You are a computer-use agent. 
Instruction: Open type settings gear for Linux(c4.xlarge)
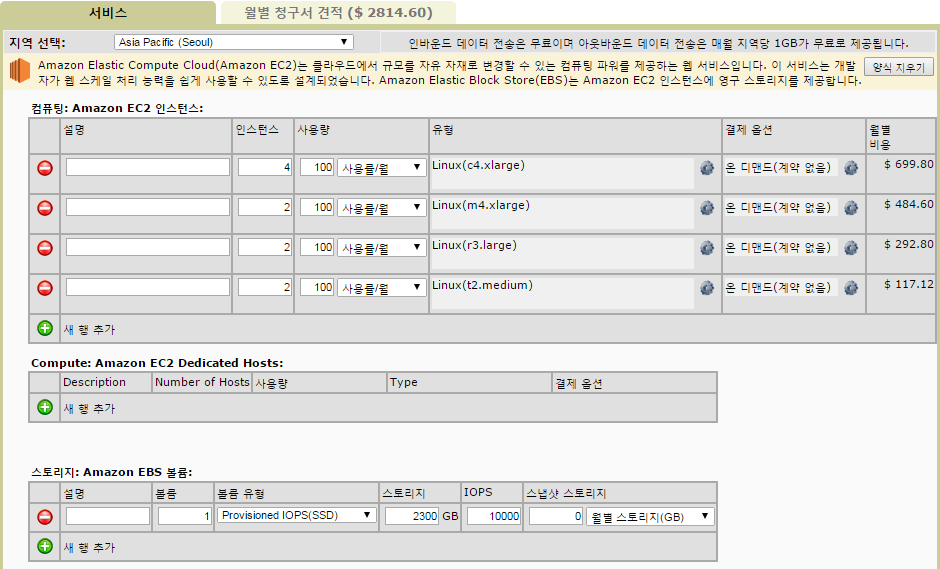click(707, 168)
